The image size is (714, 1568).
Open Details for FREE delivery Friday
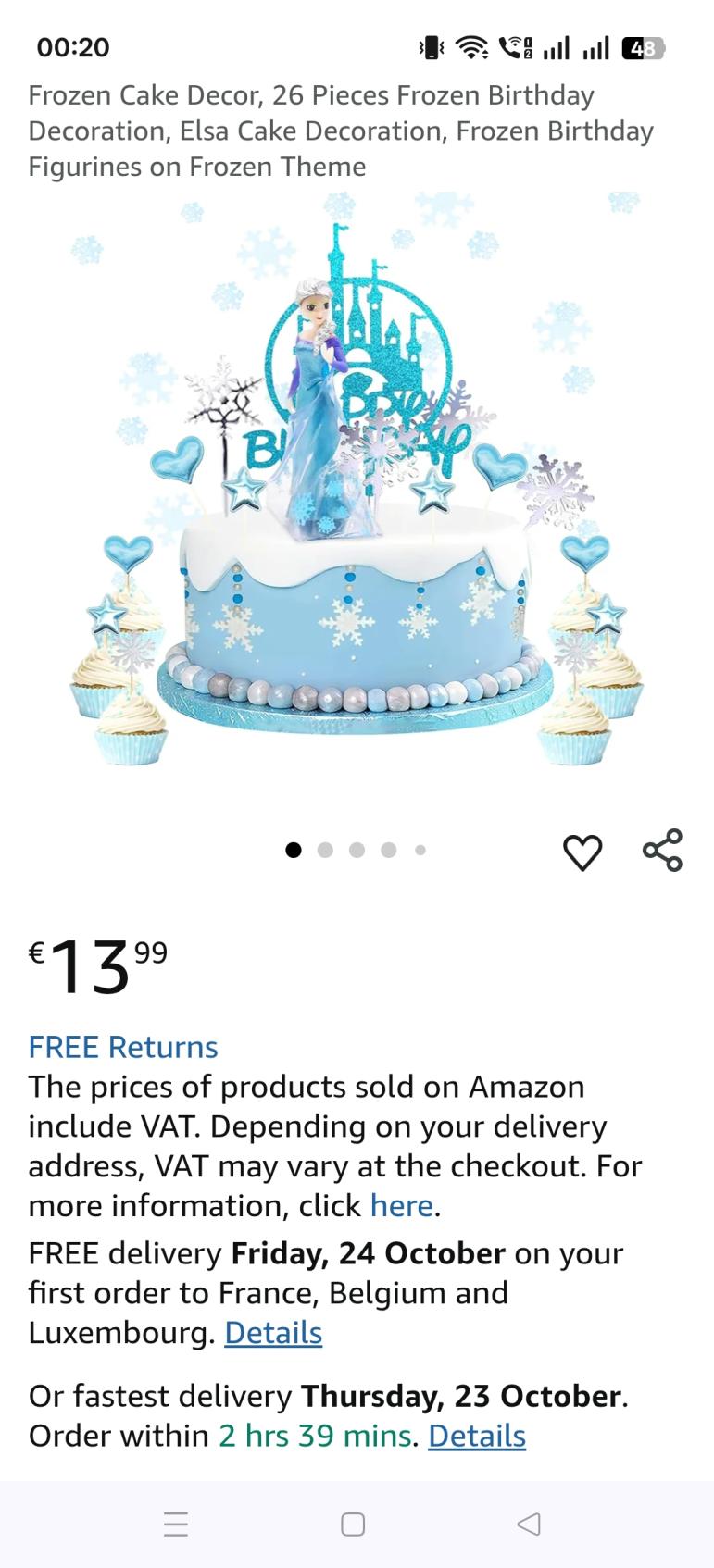click(273, 1333)
